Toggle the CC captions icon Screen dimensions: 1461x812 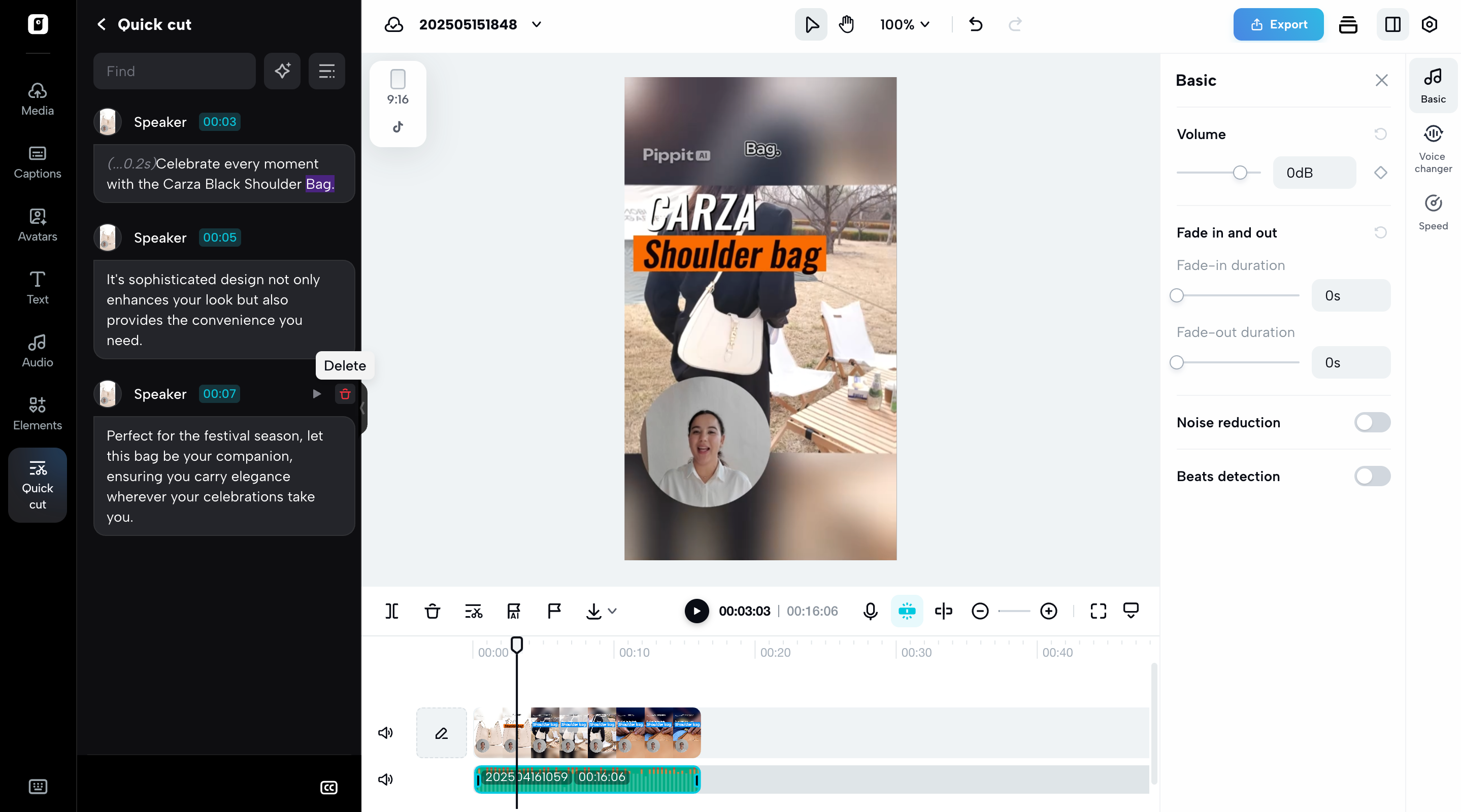329,788
